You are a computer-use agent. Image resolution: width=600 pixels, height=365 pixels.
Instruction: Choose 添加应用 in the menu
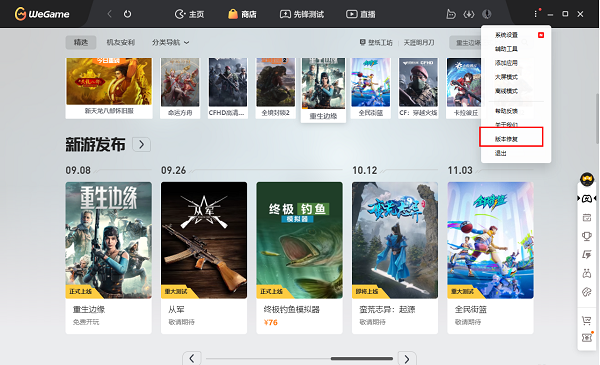[506, 63]
